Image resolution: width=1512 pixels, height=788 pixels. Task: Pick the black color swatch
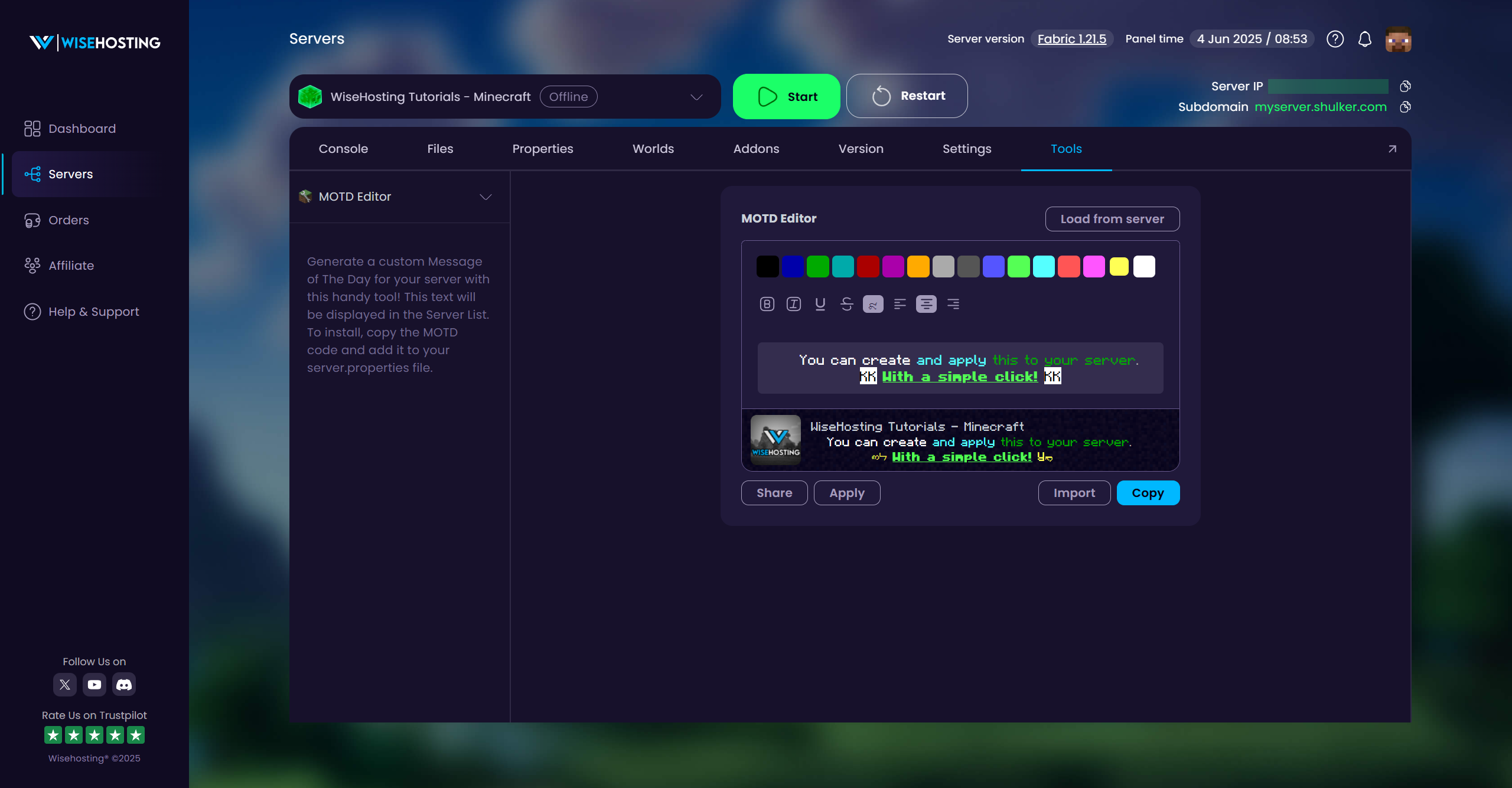768,266
